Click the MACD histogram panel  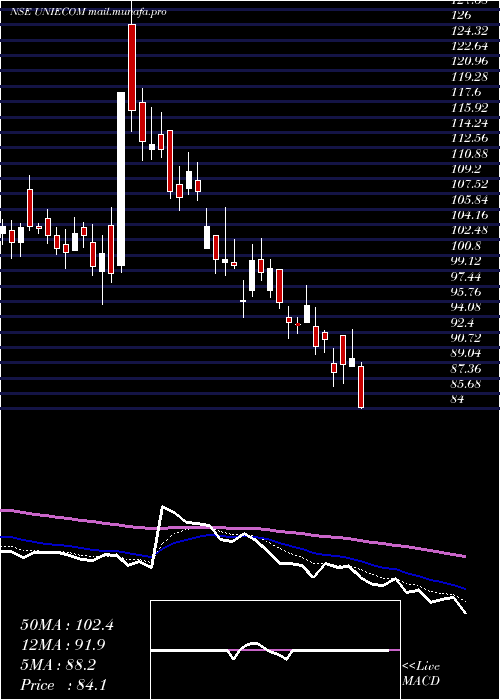point(275,650)
